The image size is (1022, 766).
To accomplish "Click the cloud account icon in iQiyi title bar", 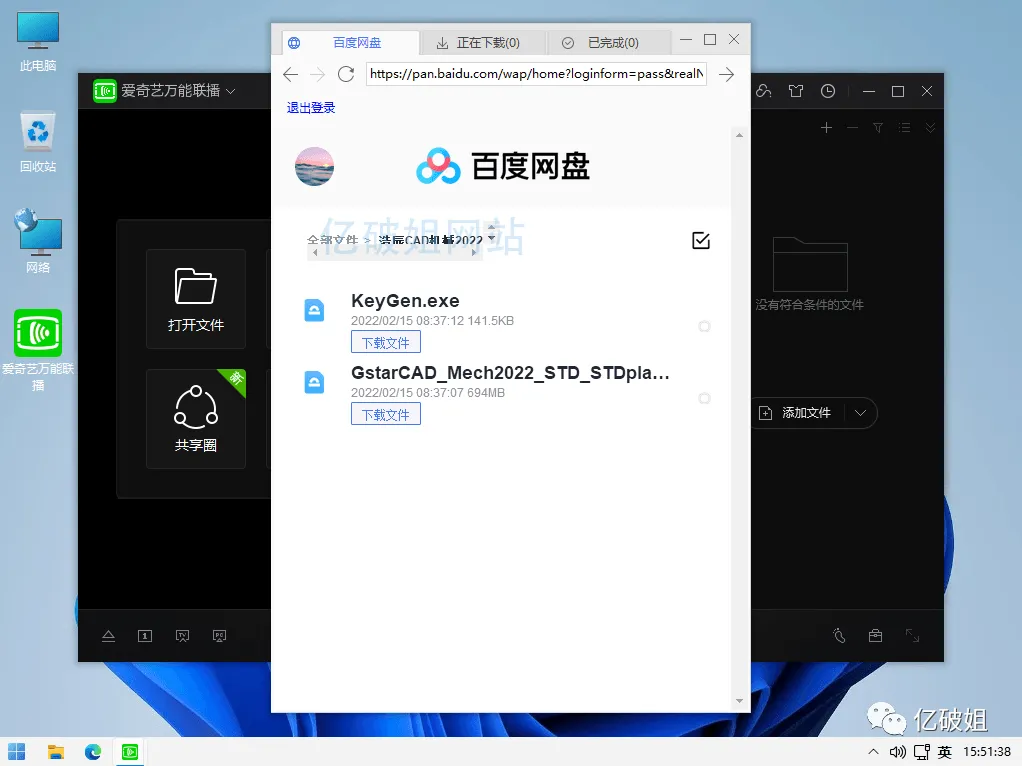I will tap(764, 91).
